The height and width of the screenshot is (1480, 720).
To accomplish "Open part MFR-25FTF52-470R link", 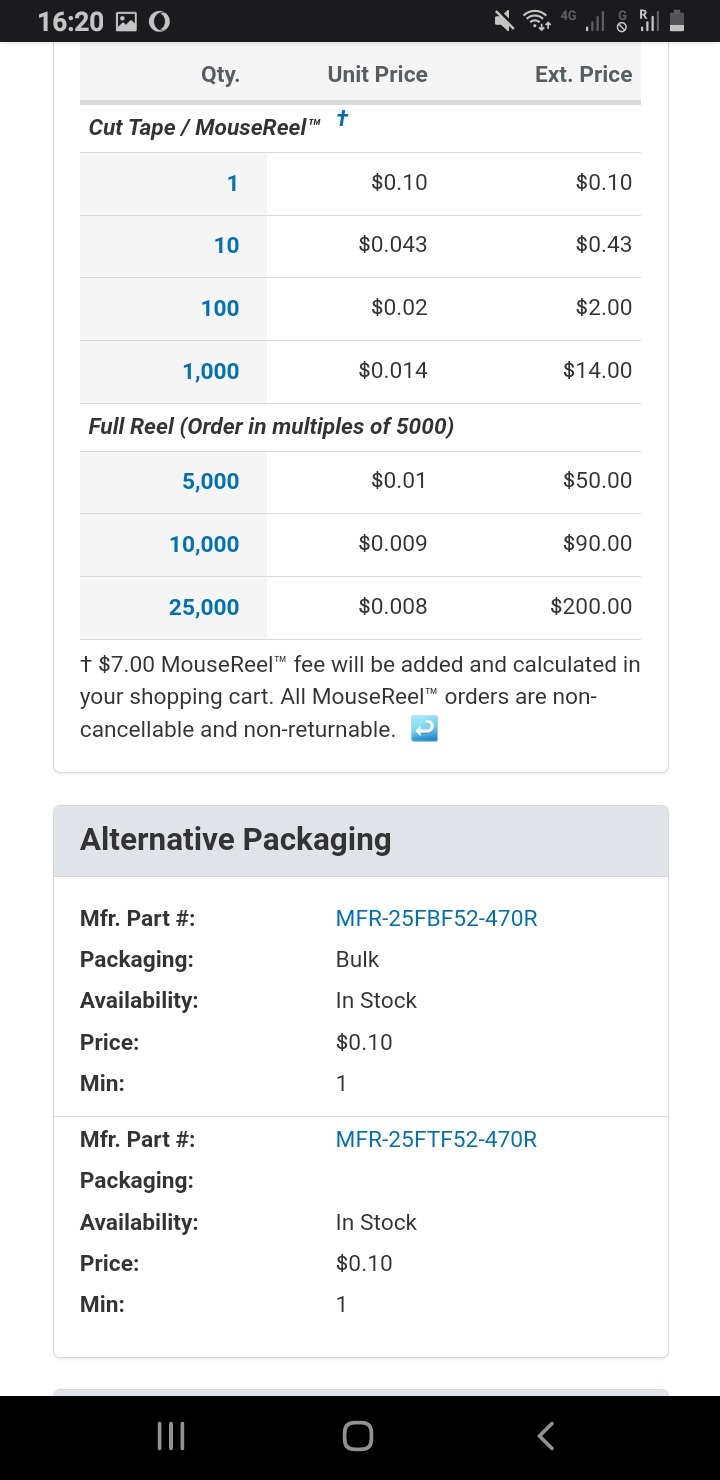I will click(437, 1139).
